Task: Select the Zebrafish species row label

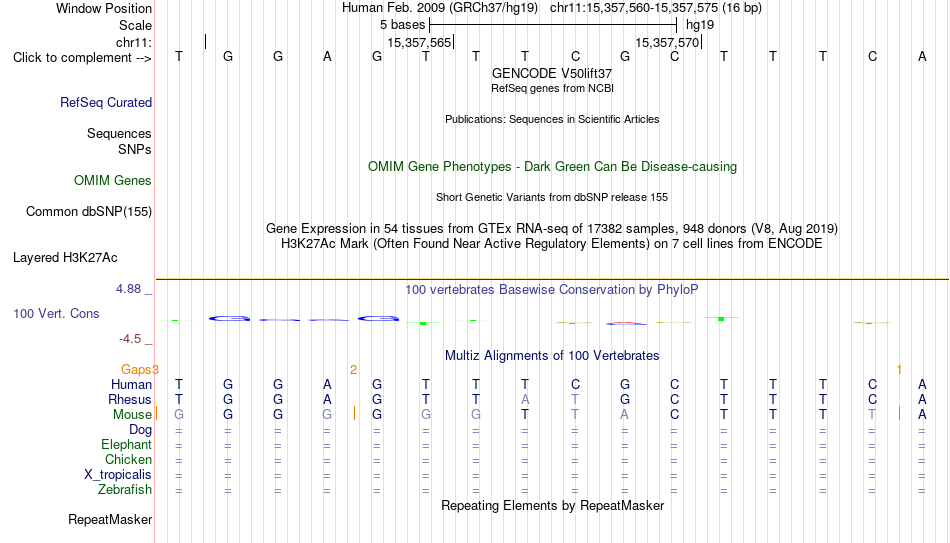Action: [125, 489]
